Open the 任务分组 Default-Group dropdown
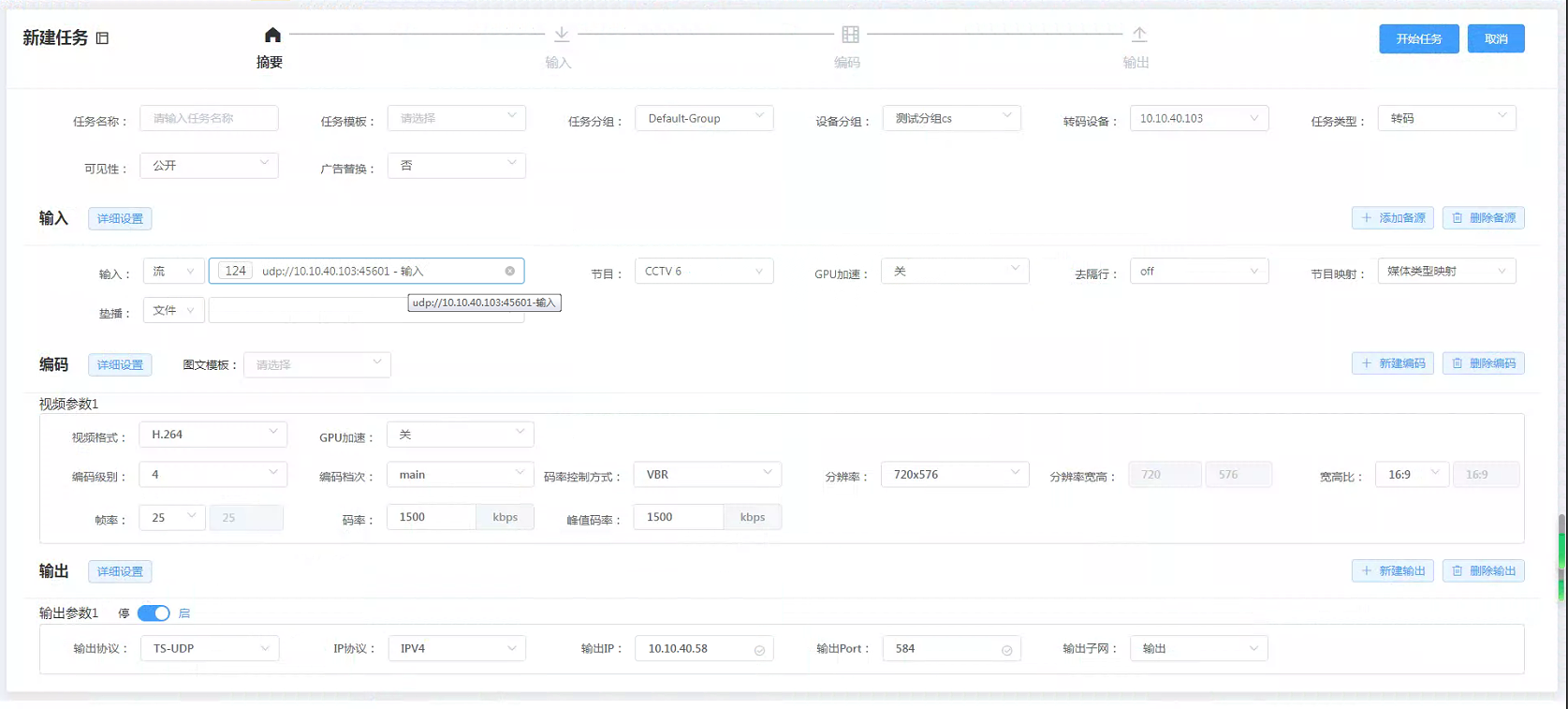Viewport: 1568px width, 709px height. coord(704,118)
